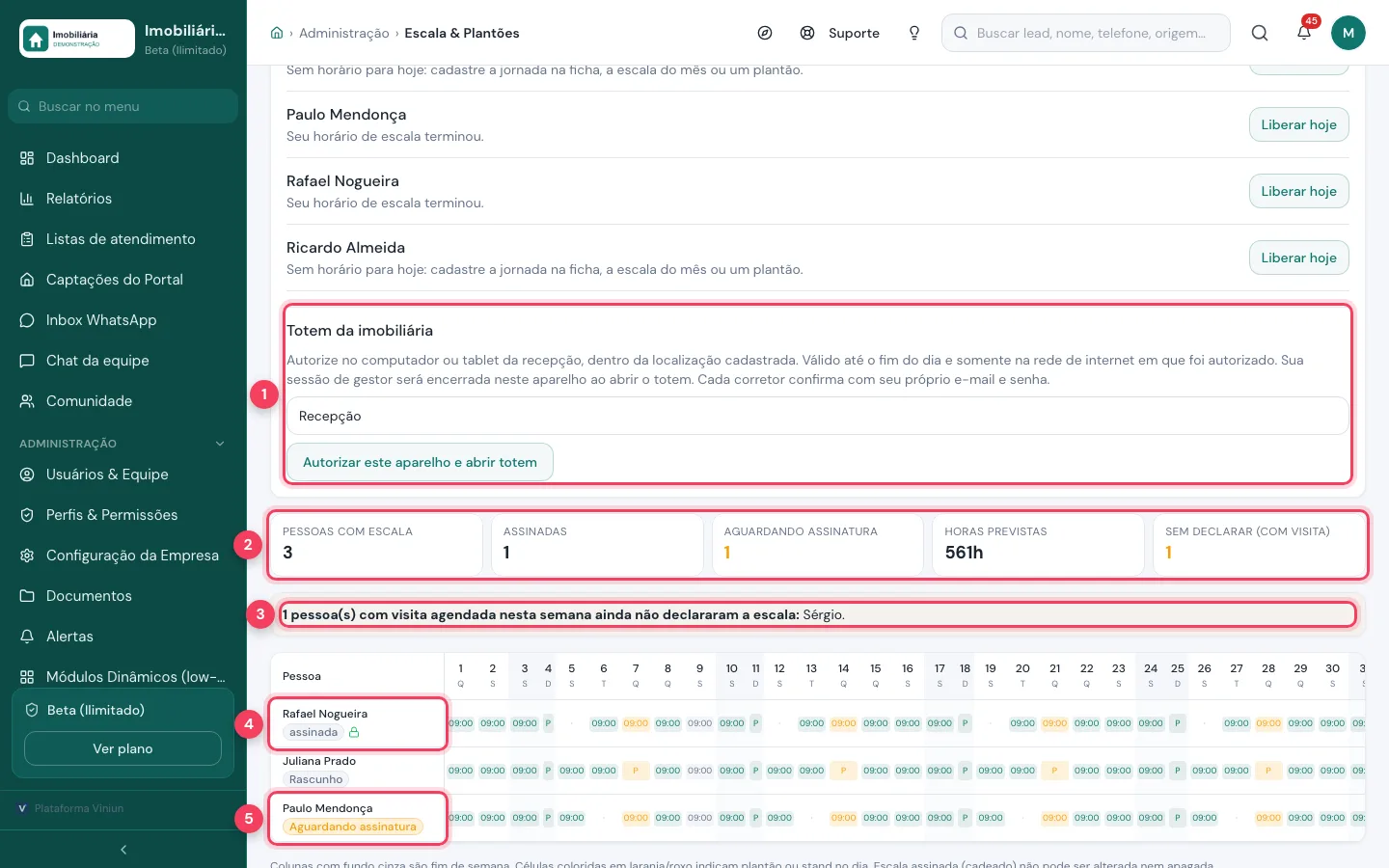Click the Dashboard grid icon
Viewport: 1389px width, 868px height.
point(27,158)
